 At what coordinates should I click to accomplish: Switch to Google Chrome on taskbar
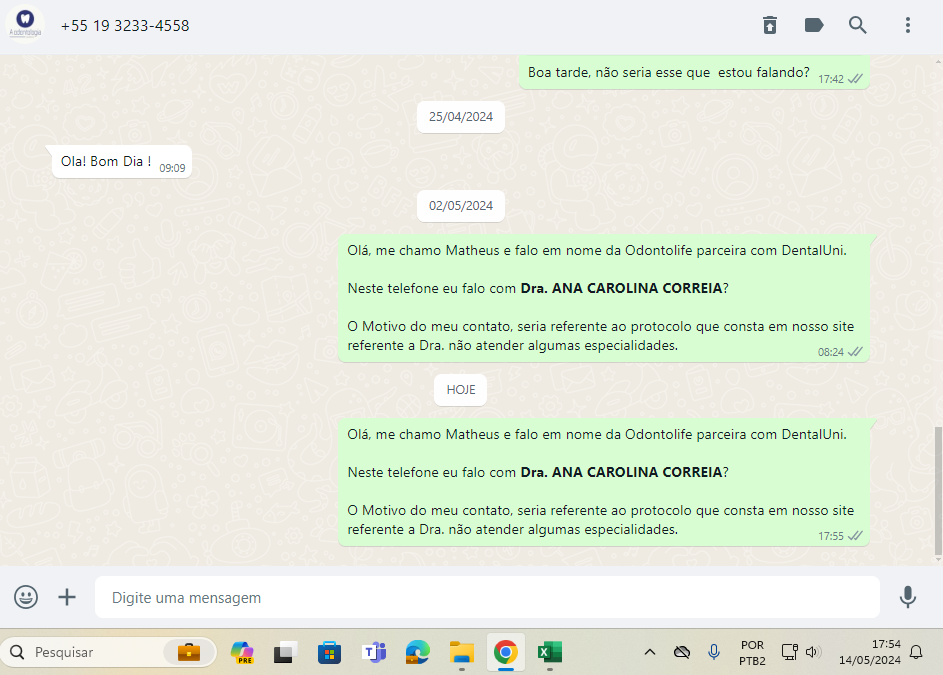pos(506,652)
